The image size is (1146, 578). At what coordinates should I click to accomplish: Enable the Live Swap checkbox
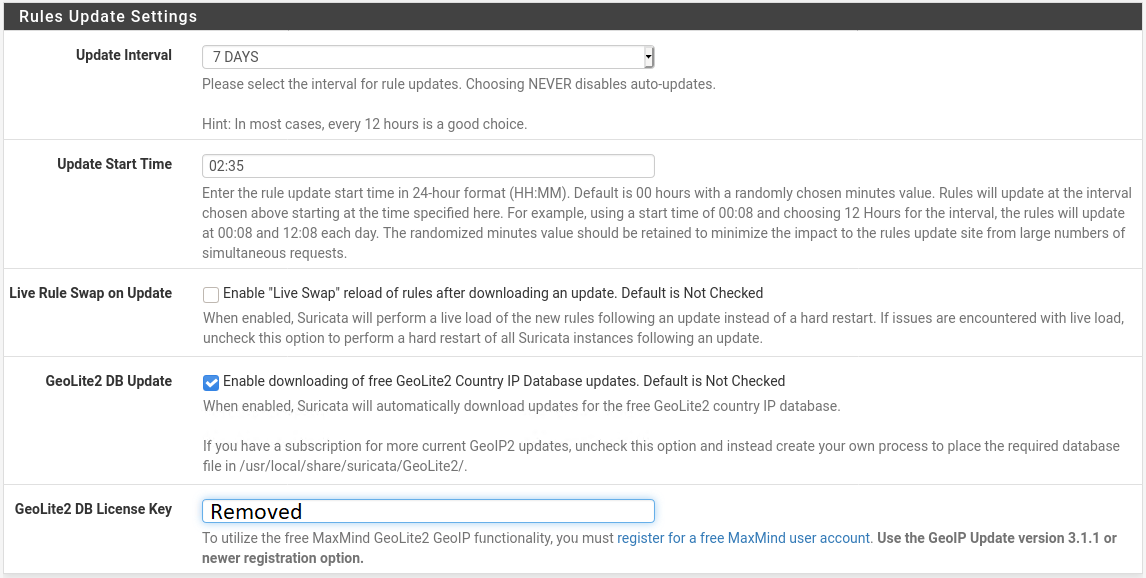click(x=211, y=294)
